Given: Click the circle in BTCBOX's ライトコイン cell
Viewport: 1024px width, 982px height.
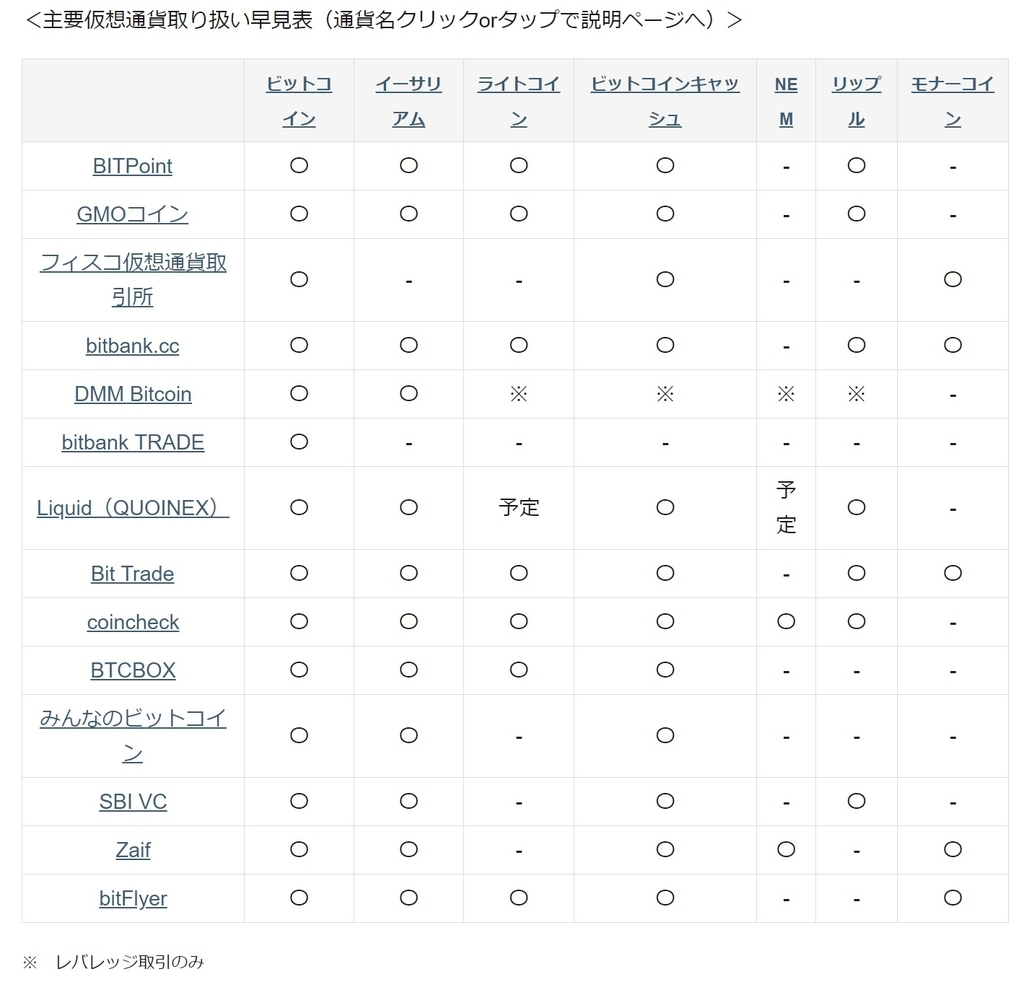Looking at the screenshot, I should click(x=519, y=669).
